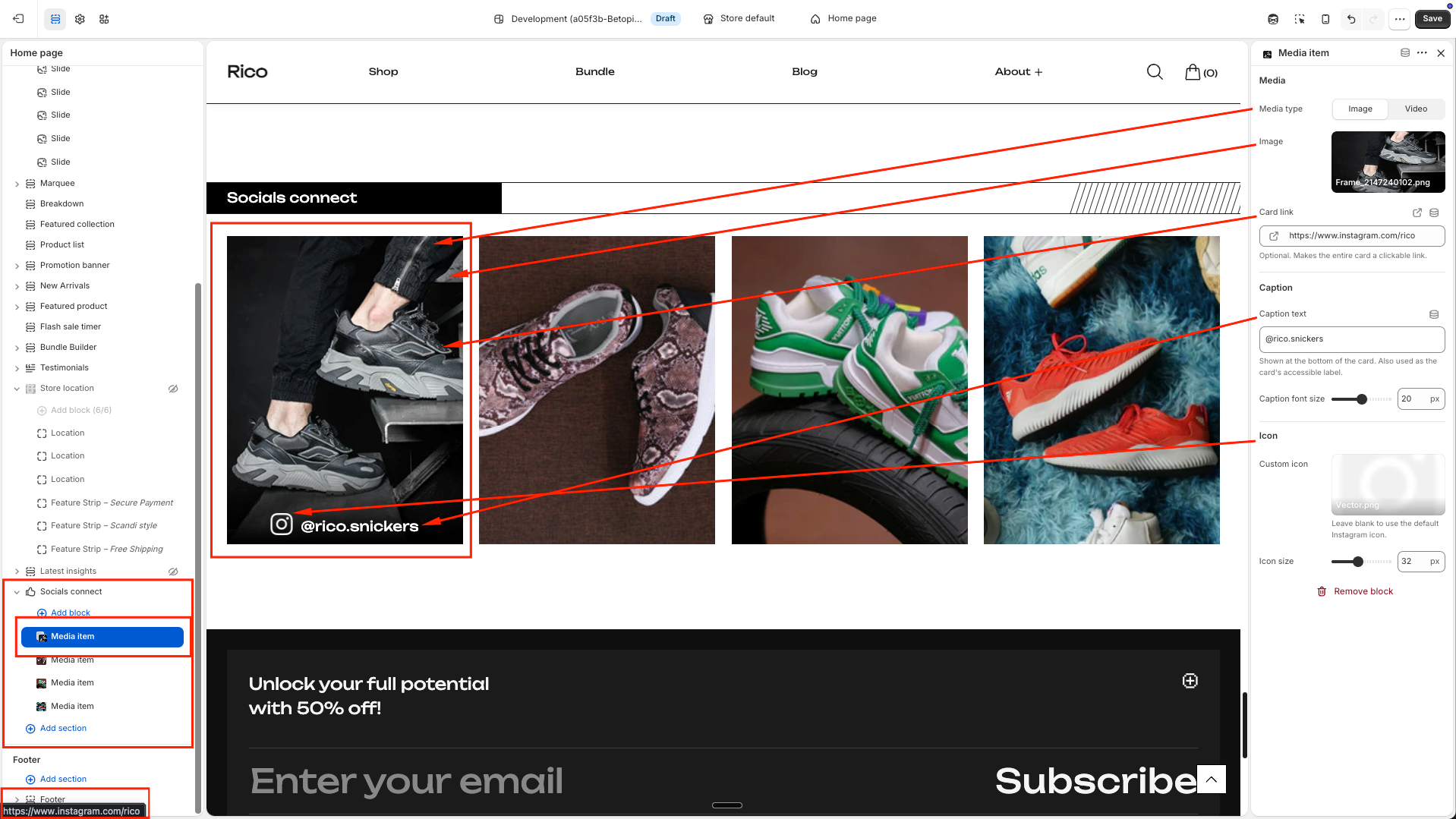Expand the Latest insights section
This screenshot has width=1456, height=819.
(x=17, y=572)
